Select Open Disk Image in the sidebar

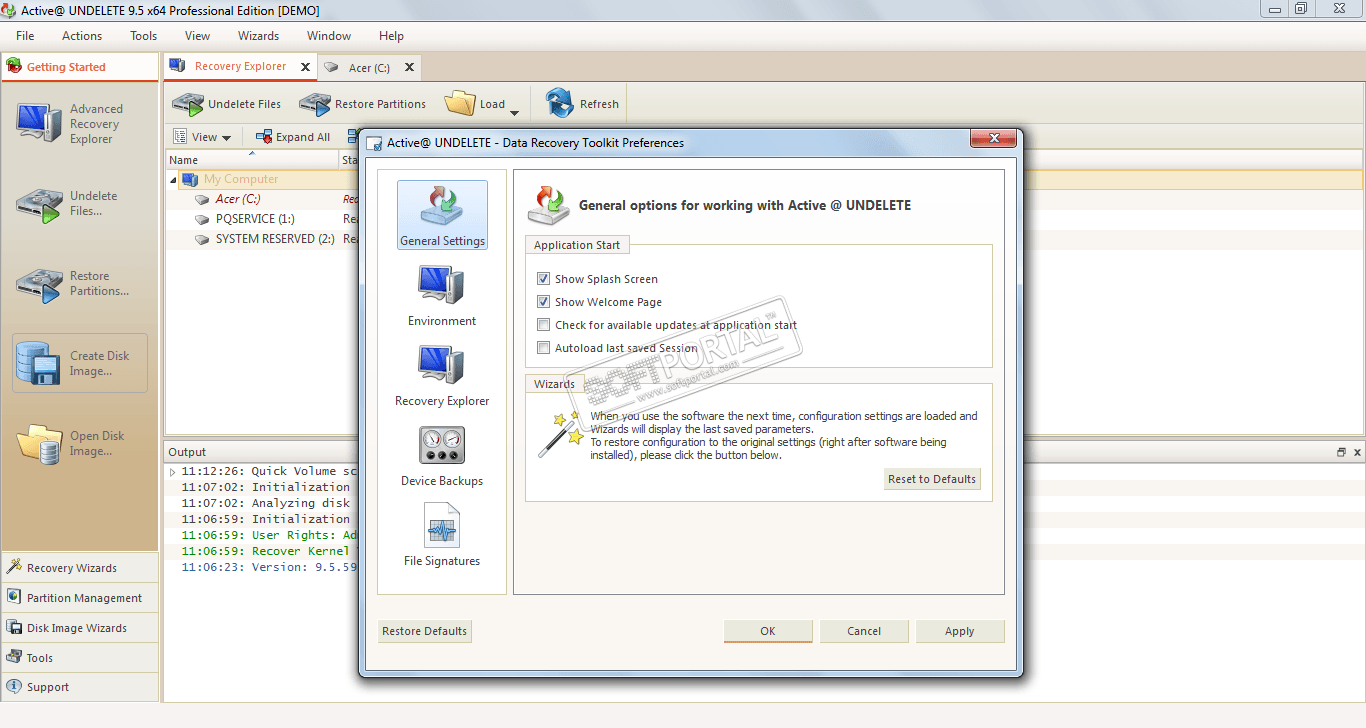(79, 443)
